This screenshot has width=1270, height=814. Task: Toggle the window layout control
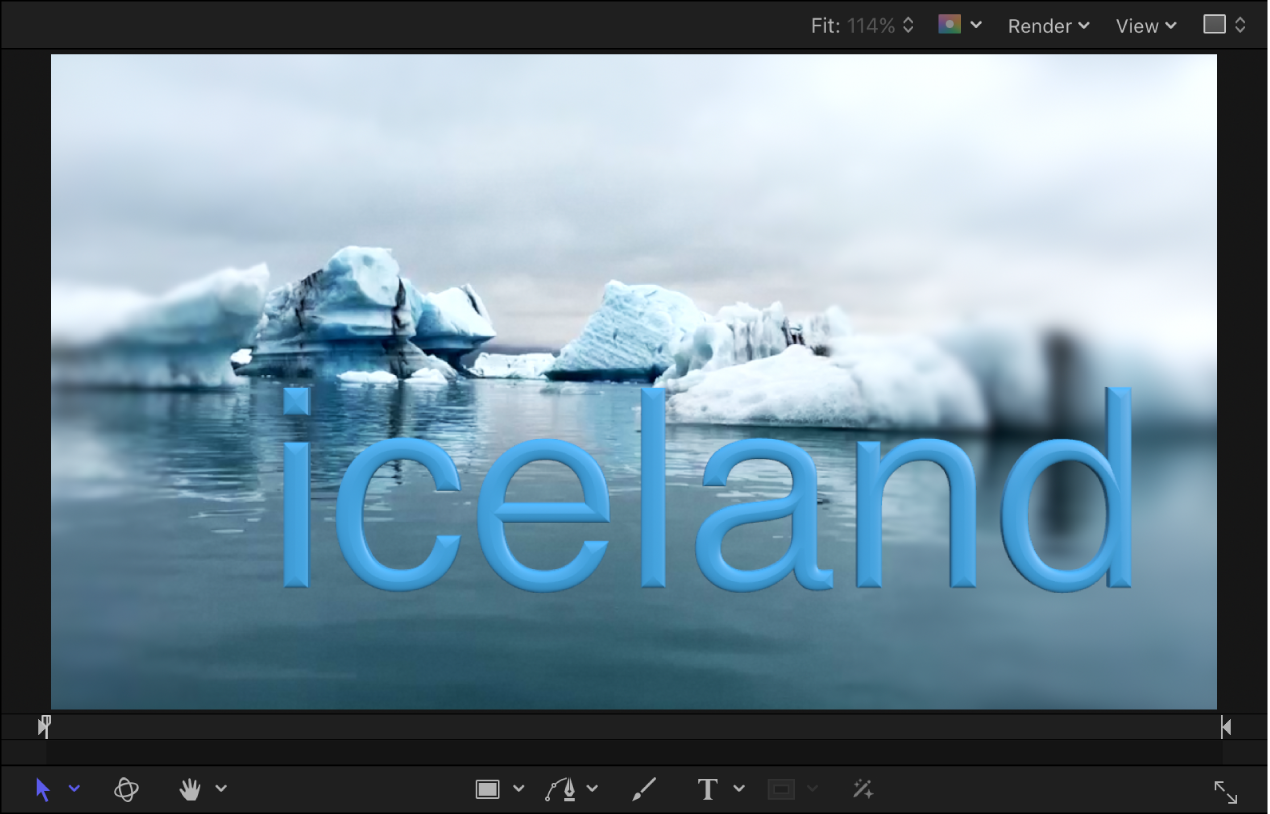1222,22
